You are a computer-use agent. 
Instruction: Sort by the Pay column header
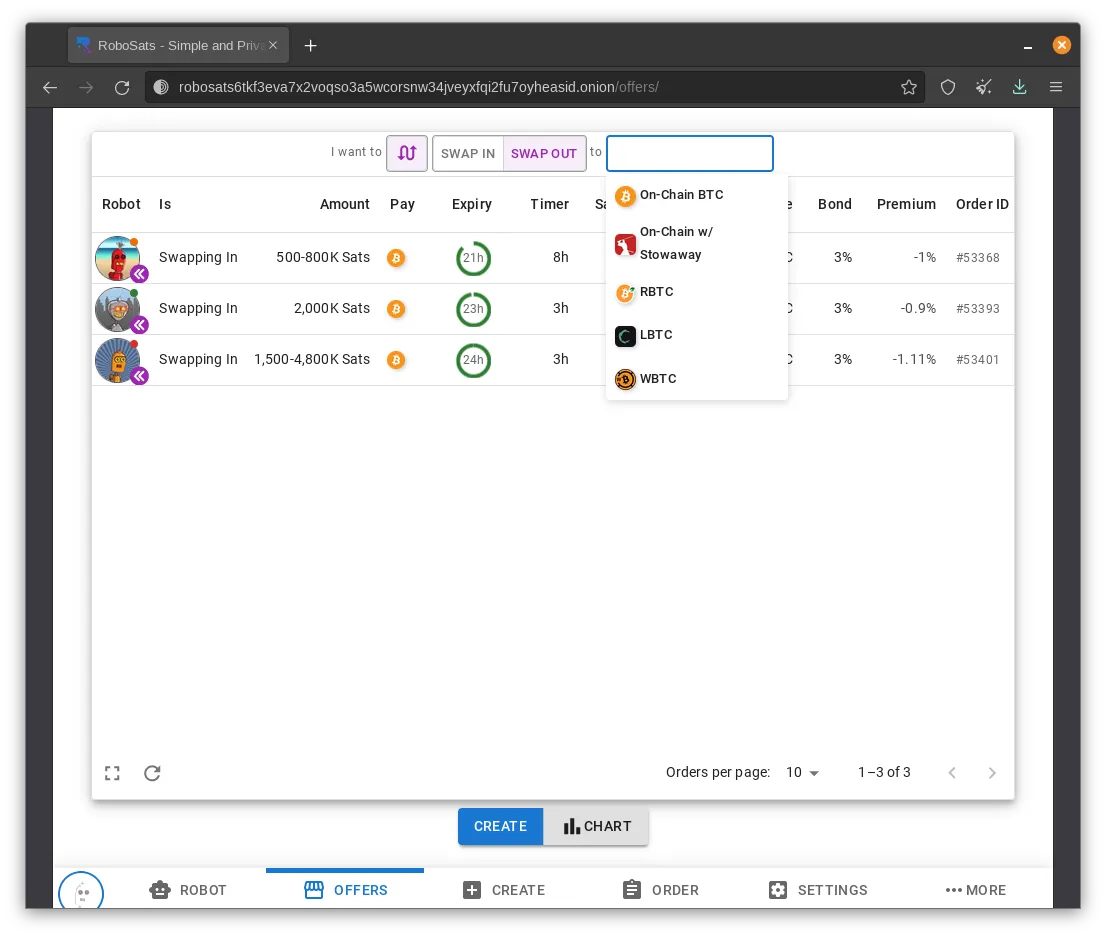point(402,204)
